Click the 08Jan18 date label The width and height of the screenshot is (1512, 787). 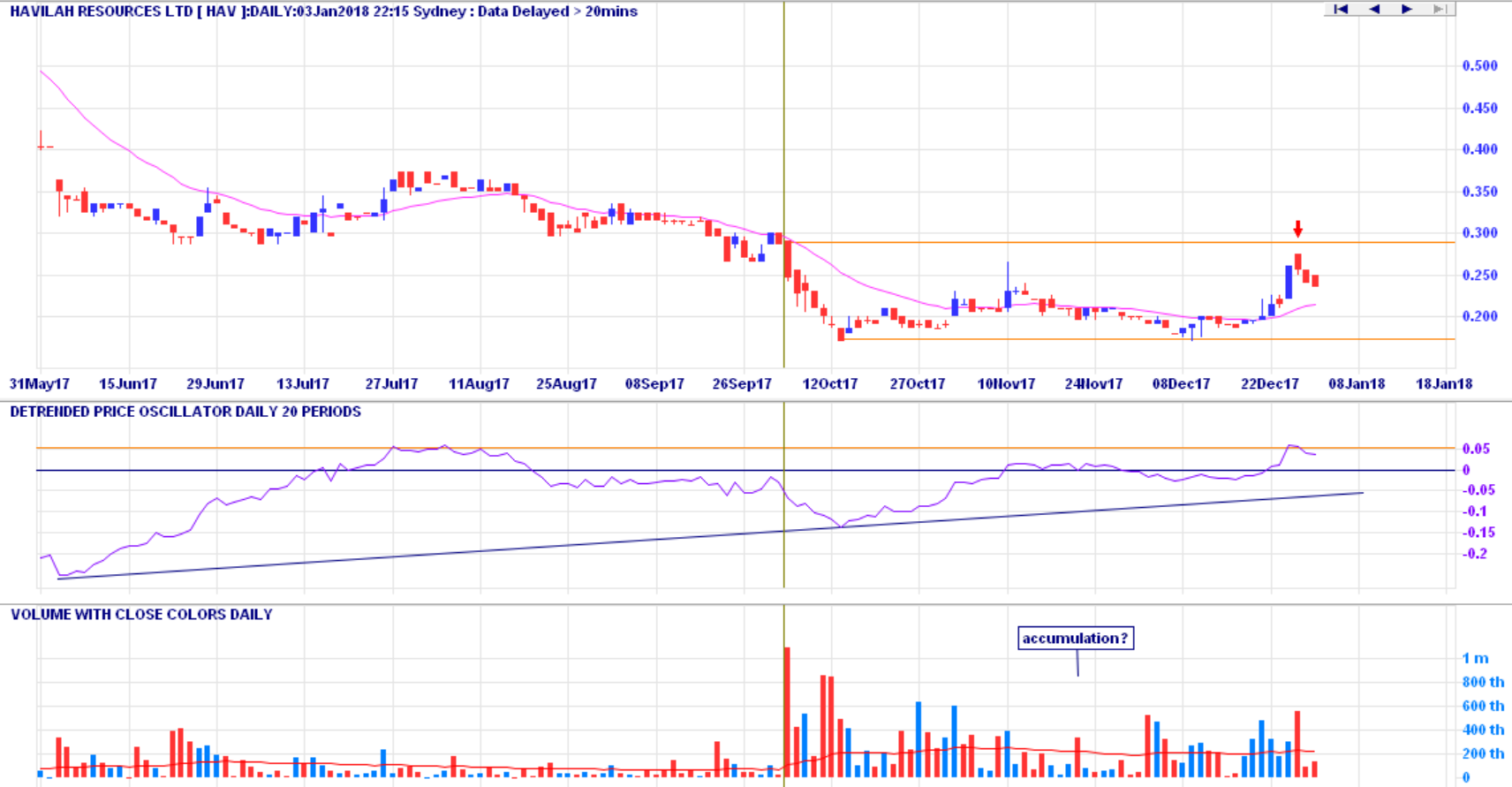pos(1357,384)
